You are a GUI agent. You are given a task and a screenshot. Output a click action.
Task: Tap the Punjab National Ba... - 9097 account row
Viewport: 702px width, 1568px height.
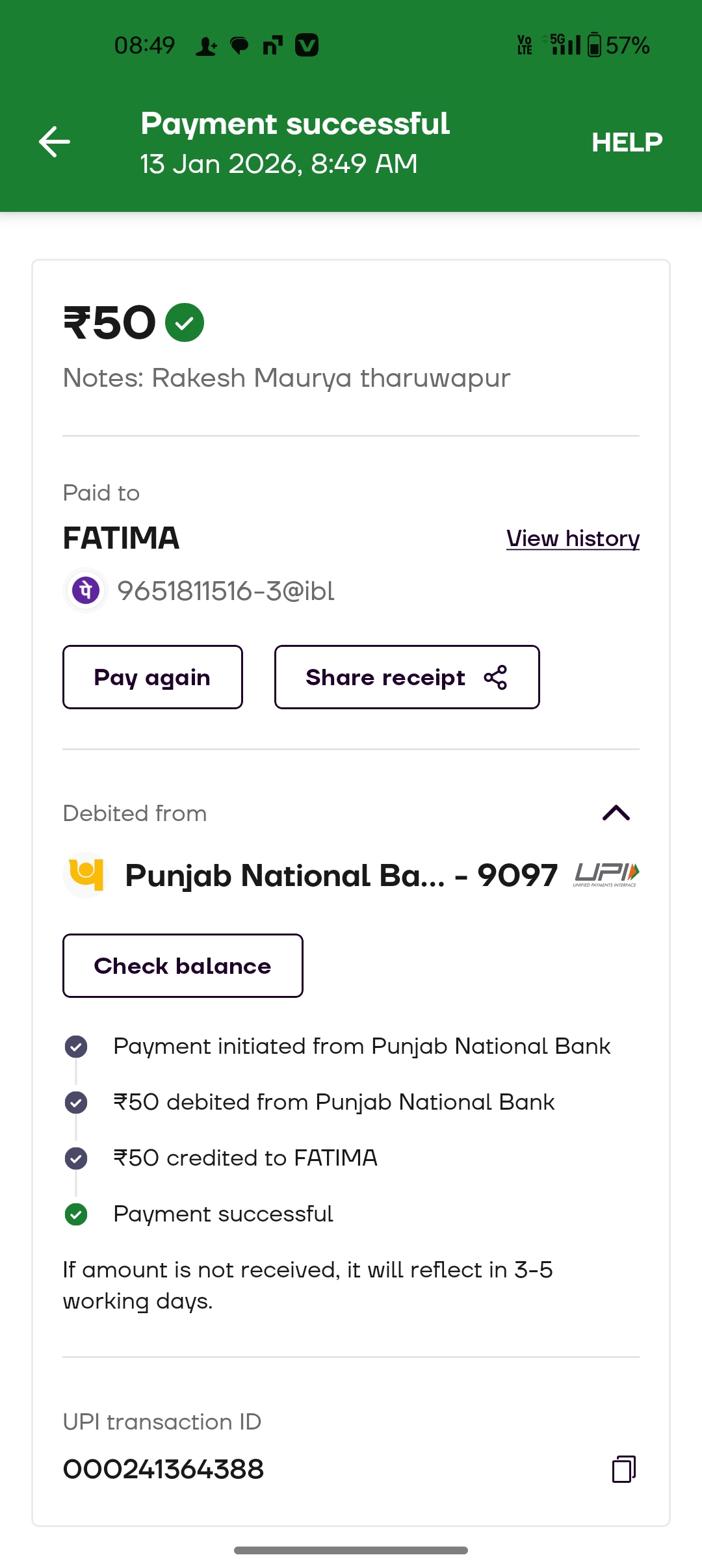pos(341,875)
